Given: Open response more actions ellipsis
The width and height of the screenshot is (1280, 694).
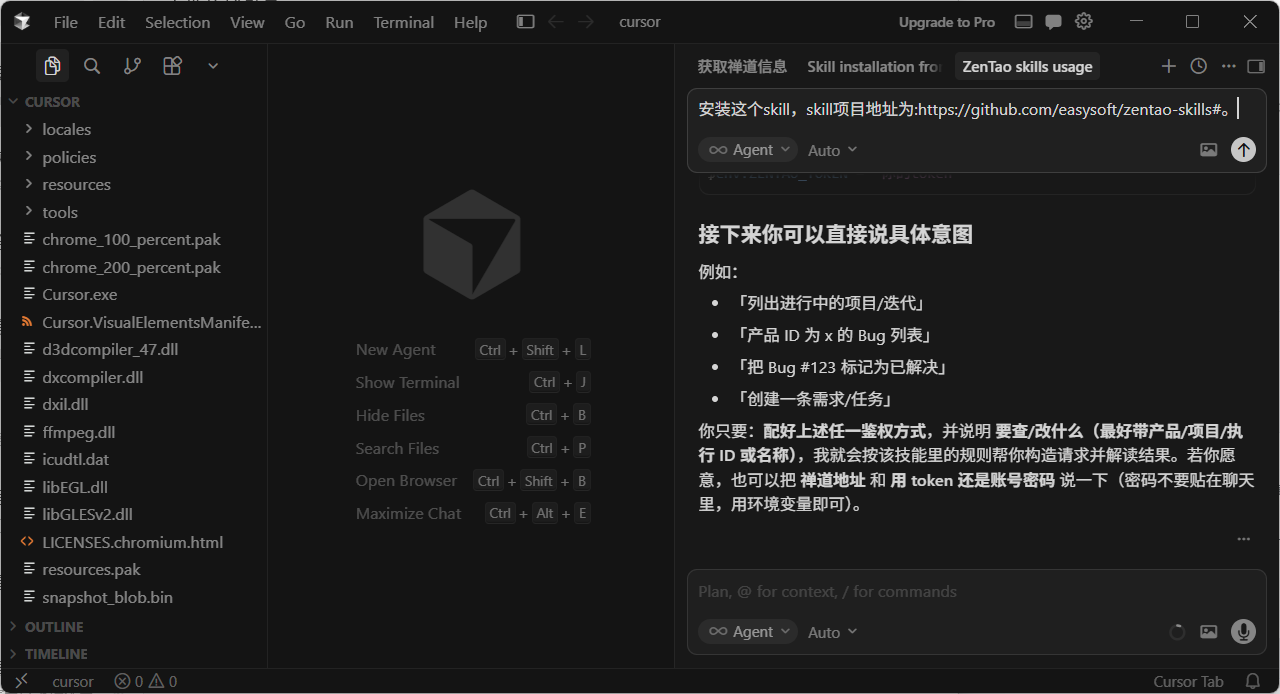Looking at the screenshot, I should 1243,539.
